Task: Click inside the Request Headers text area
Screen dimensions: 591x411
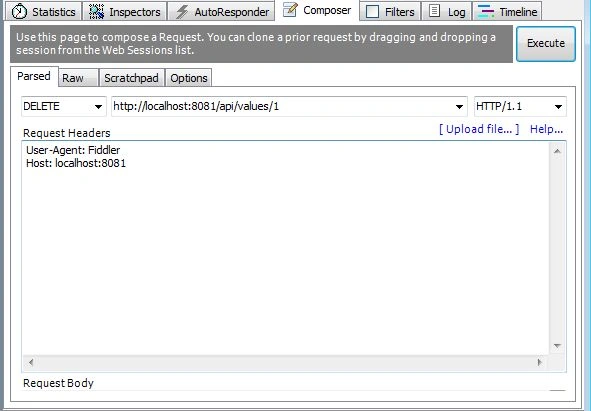Action: click(286, 248)
